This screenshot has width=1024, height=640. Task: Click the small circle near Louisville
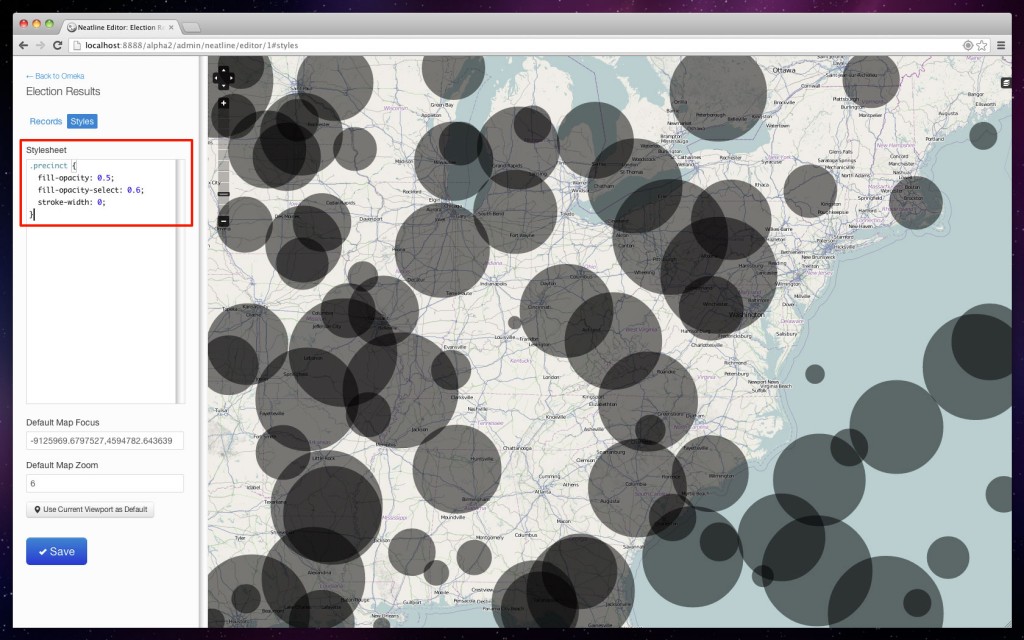(x=515, y=323)
